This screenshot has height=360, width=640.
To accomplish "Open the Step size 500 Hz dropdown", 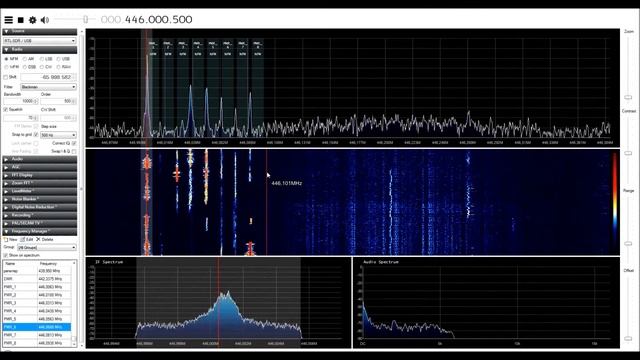I will pos(58,135).
